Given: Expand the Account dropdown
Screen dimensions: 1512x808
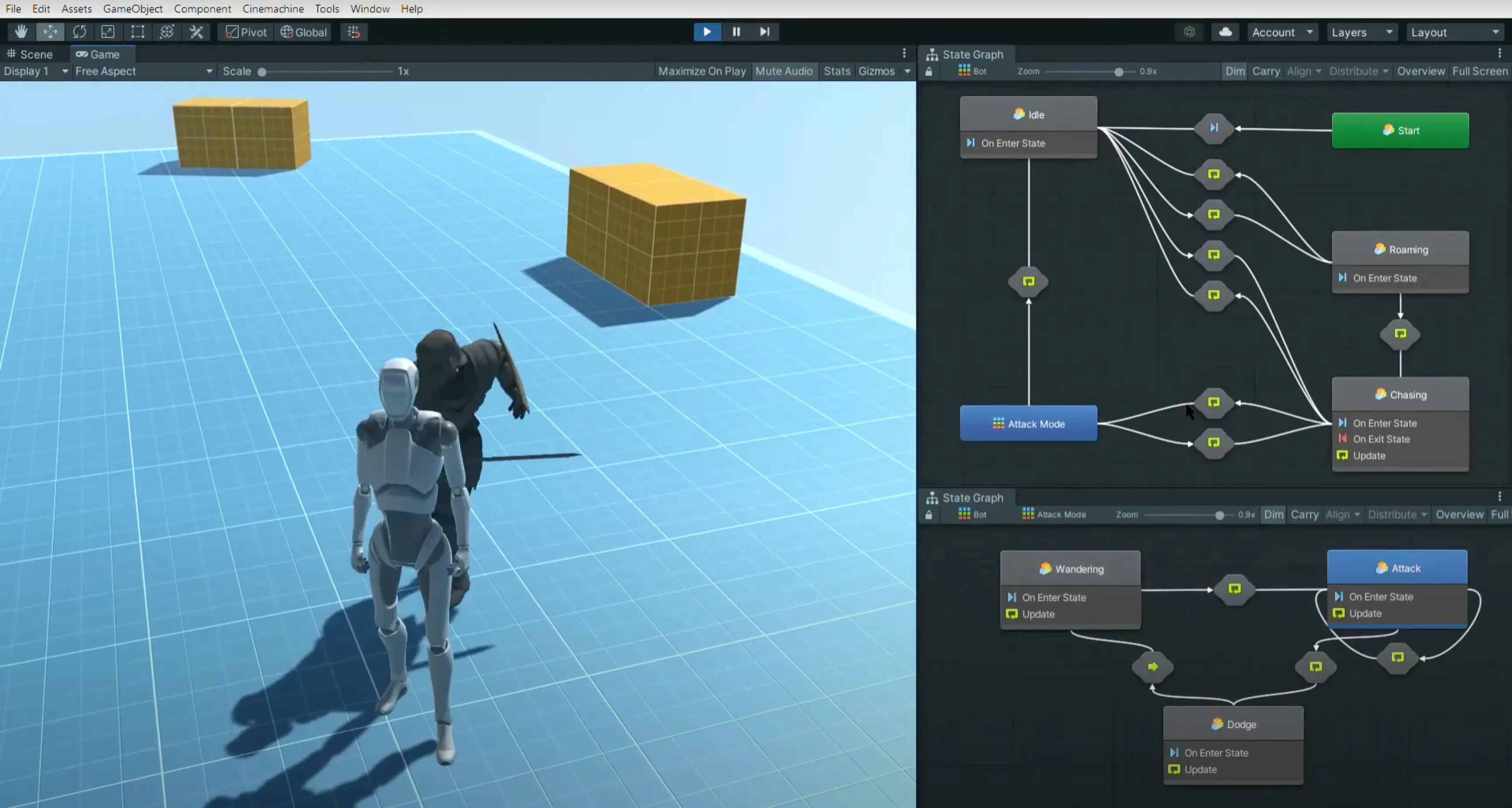Looking at the screenshot, I should point(1282,32).
